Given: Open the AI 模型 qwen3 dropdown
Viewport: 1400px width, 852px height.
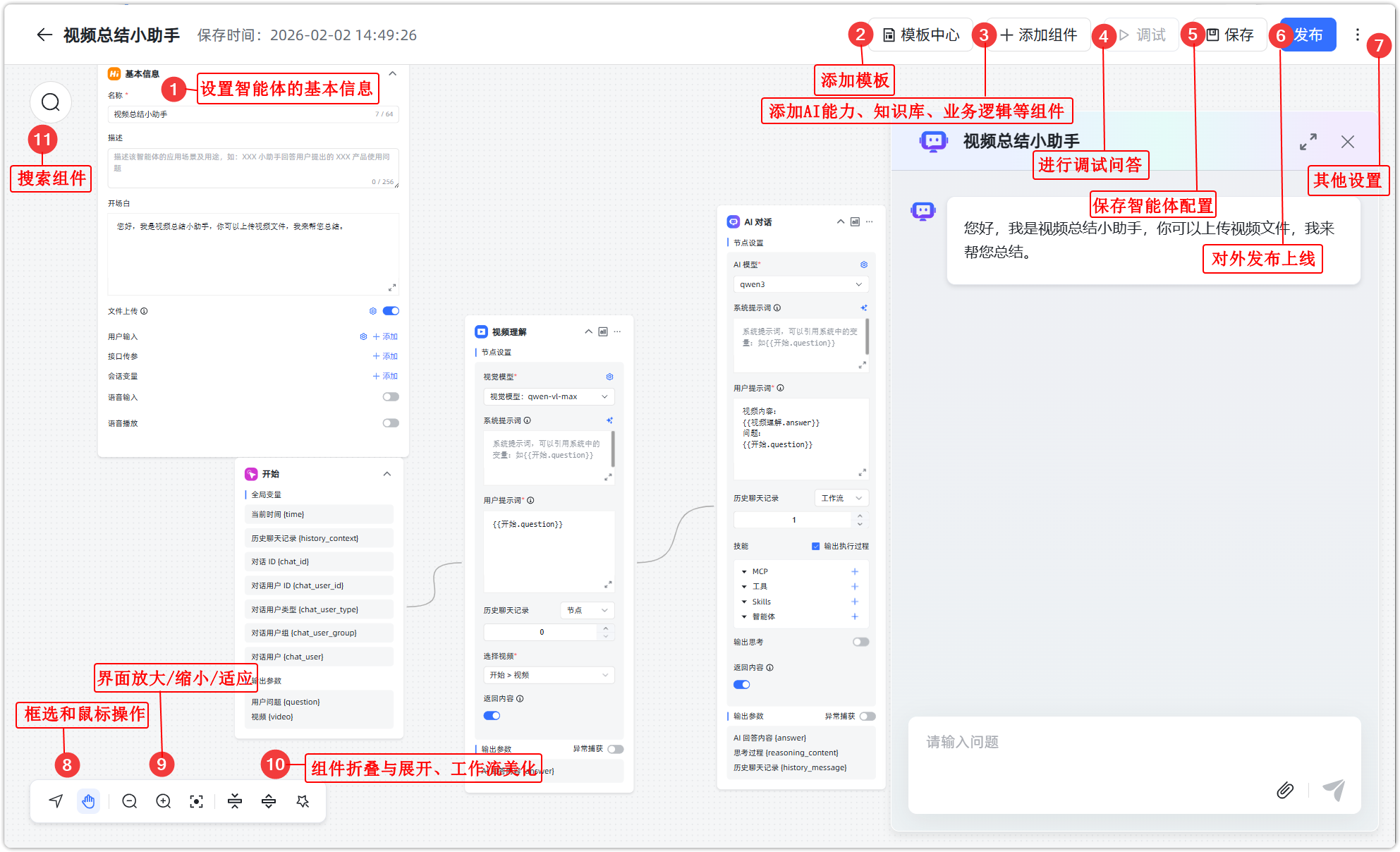Looking at the screenshot, I should 801,284.
